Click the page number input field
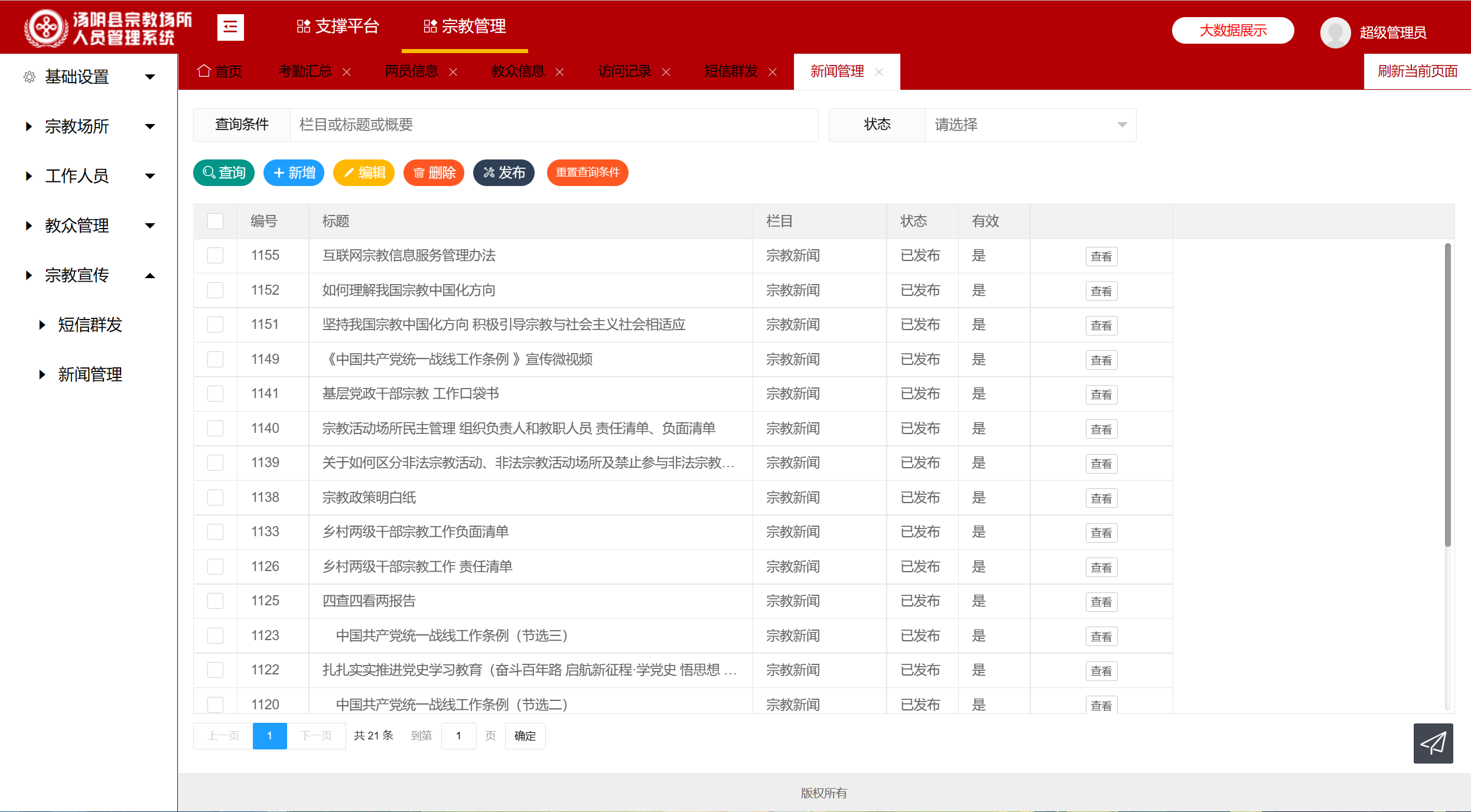Viewport: 1471px width, 812px height. tap(458, 736)
